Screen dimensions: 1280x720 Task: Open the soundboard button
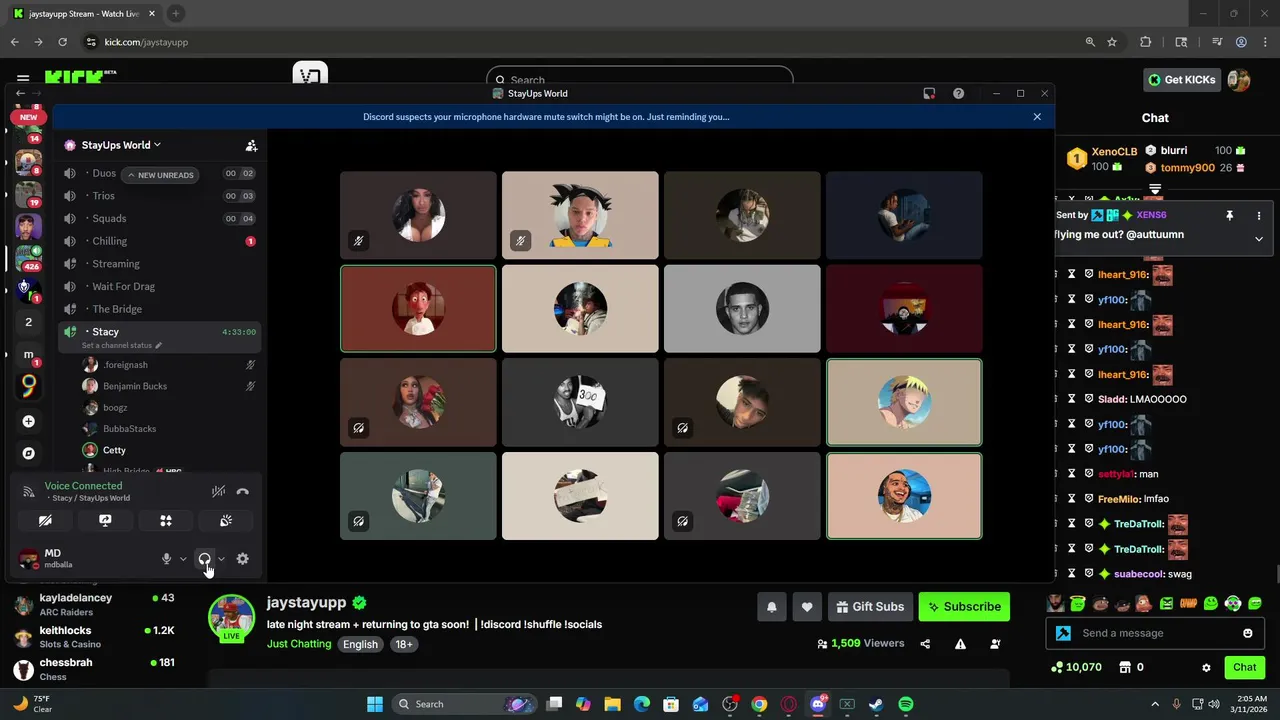tap(226, 520)
